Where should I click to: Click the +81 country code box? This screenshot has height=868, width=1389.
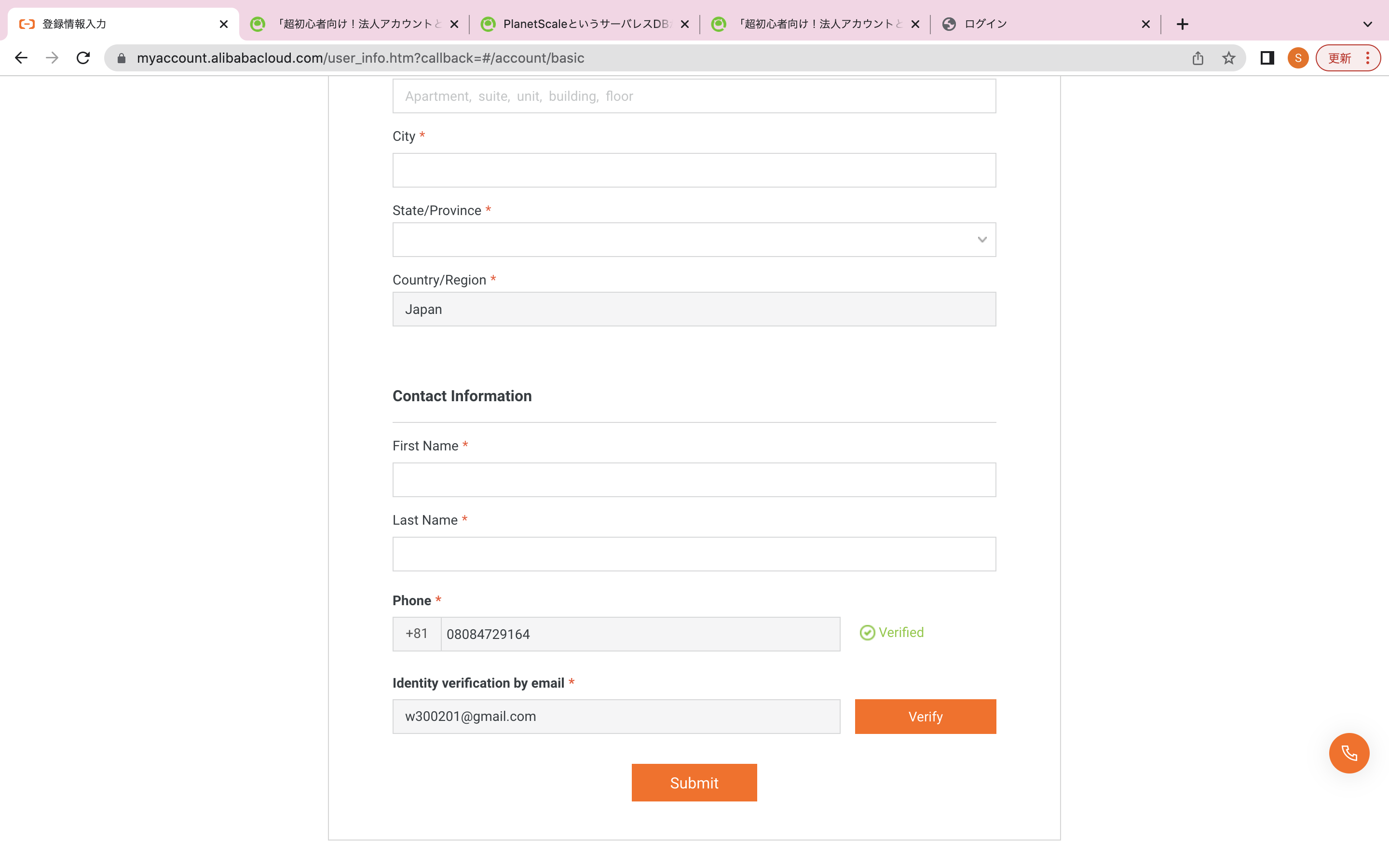(417, 634)
